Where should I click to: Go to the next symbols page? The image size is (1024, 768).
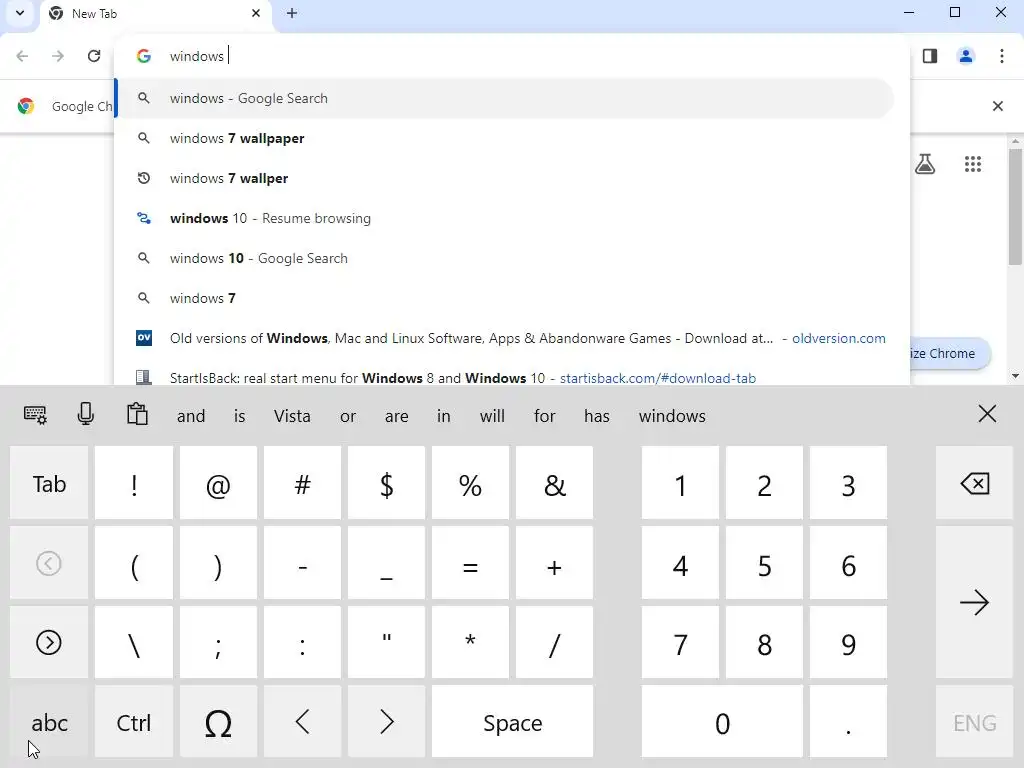pos(49,643)
